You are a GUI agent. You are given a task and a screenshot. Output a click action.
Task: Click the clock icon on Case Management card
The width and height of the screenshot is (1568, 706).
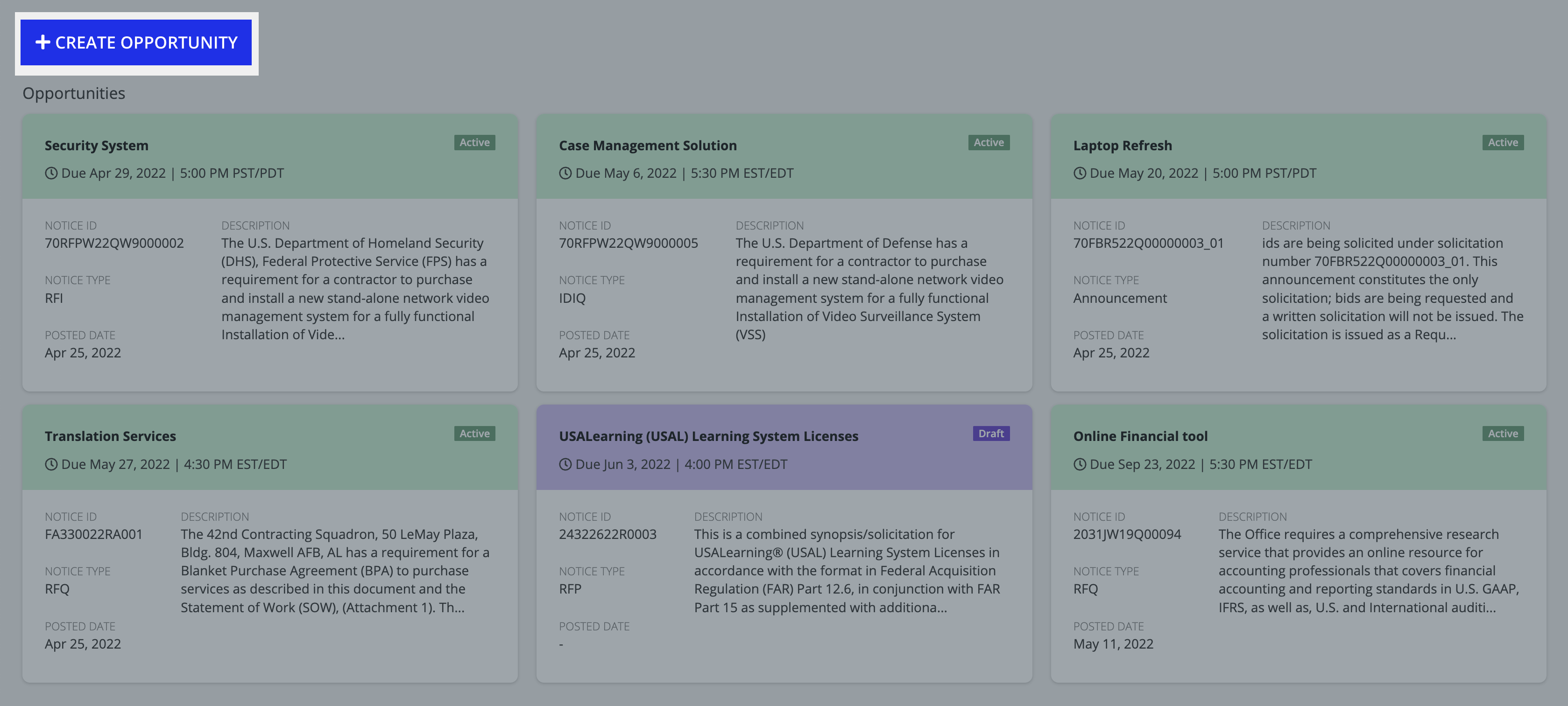pos(565,173)
